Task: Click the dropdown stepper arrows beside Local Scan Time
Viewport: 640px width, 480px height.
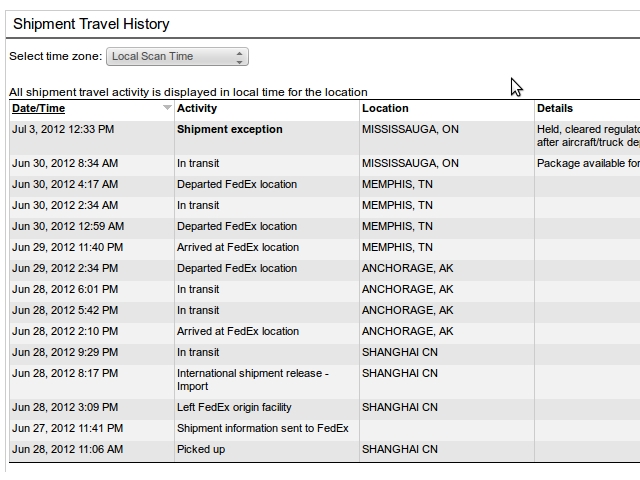Action: (240, 57)
